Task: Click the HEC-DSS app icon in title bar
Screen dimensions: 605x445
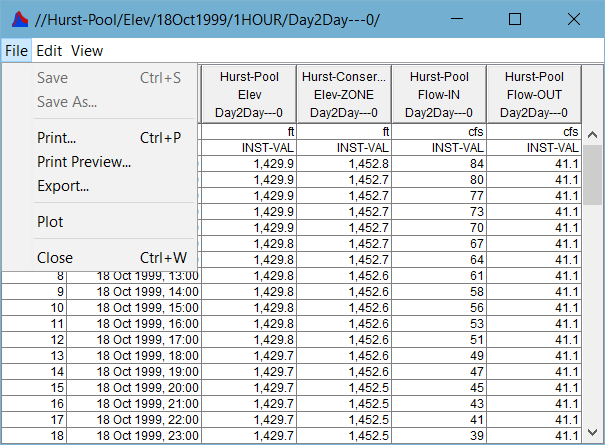Action: (13, 20)
